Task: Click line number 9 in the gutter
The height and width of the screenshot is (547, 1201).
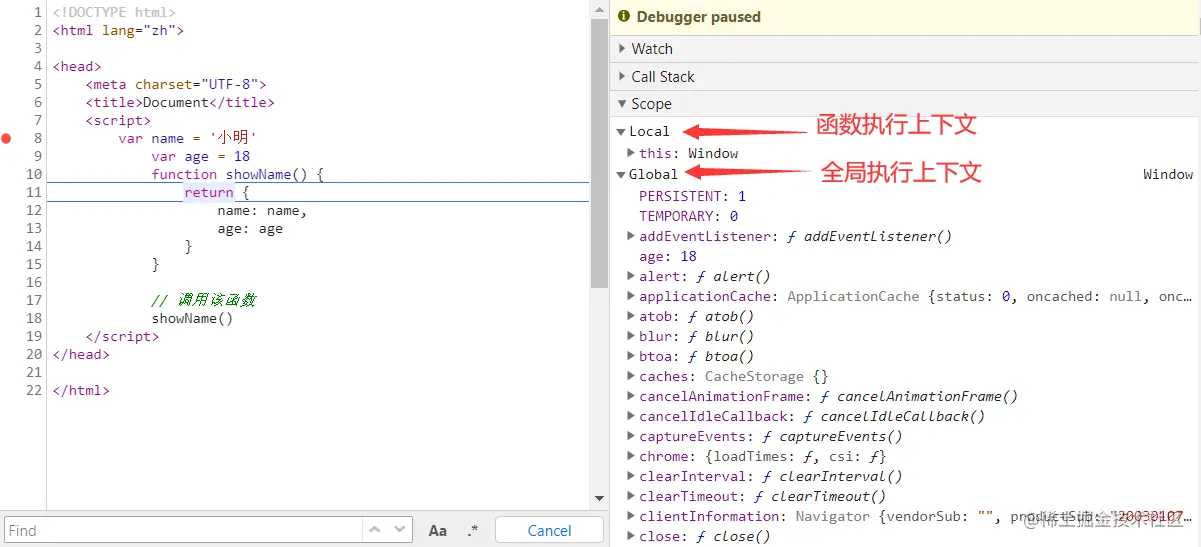Action: 38,156
